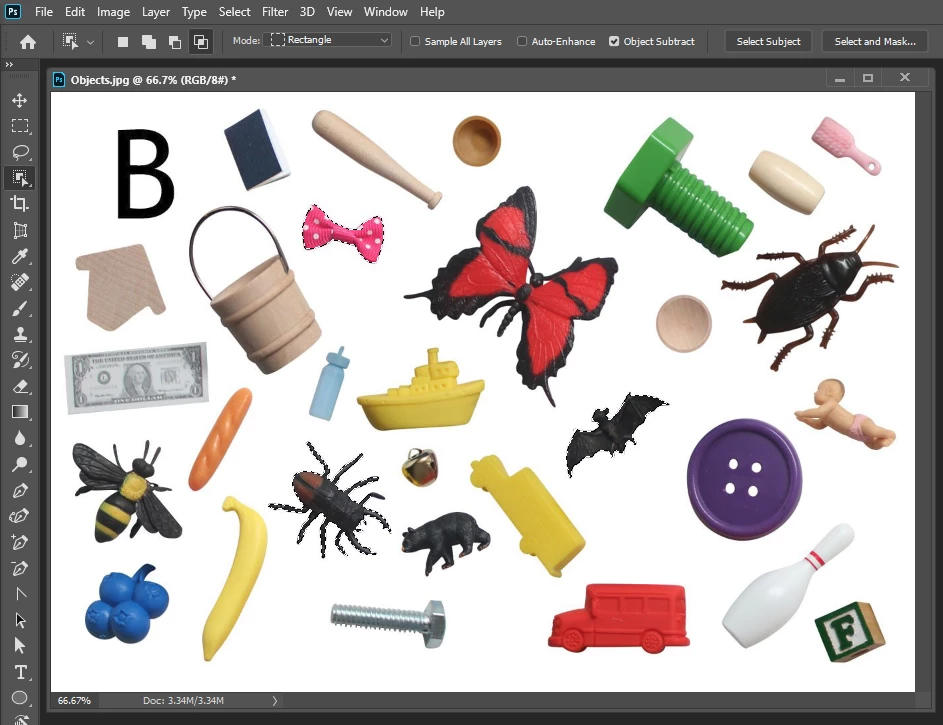The width and height of the screenshot is (943, 725).
Task: Select the Crop tool
Action: pyautogui.click(x=20, y=204)
